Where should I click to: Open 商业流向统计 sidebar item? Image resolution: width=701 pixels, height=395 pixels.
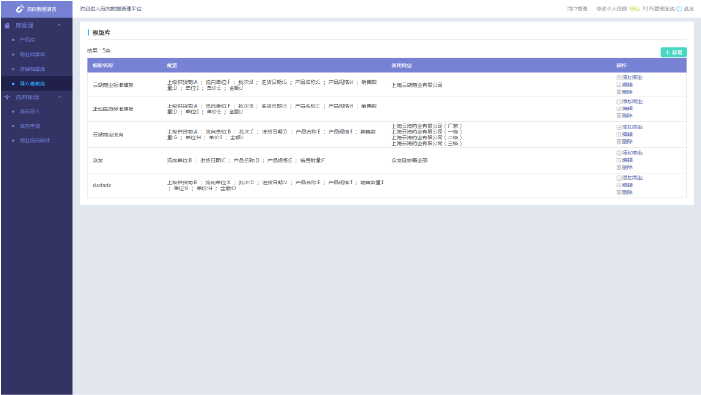(x=35, y=140)
